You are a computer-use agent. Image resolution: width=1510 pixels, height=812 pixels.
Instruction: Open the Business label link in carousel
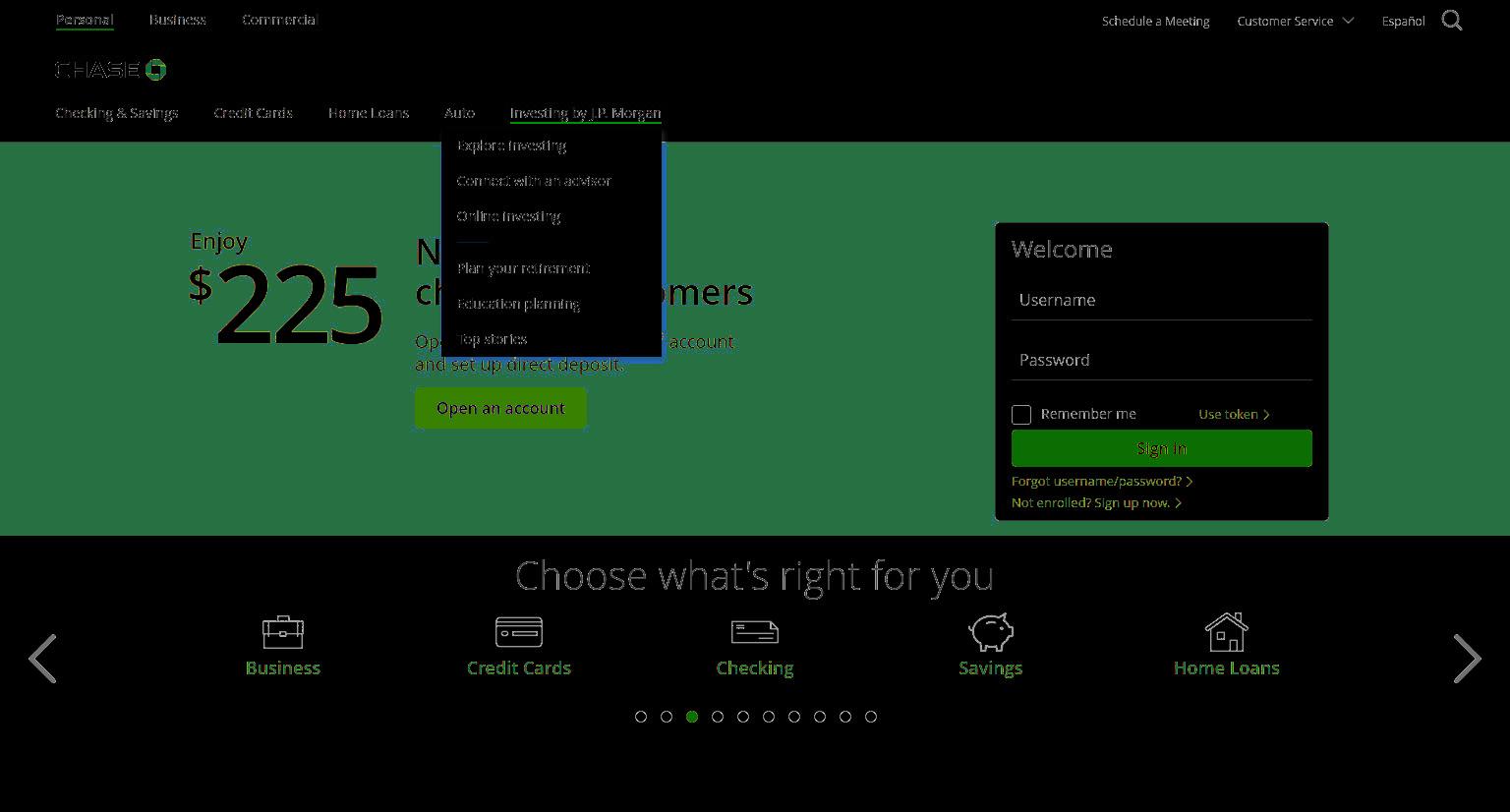[283, 667]
